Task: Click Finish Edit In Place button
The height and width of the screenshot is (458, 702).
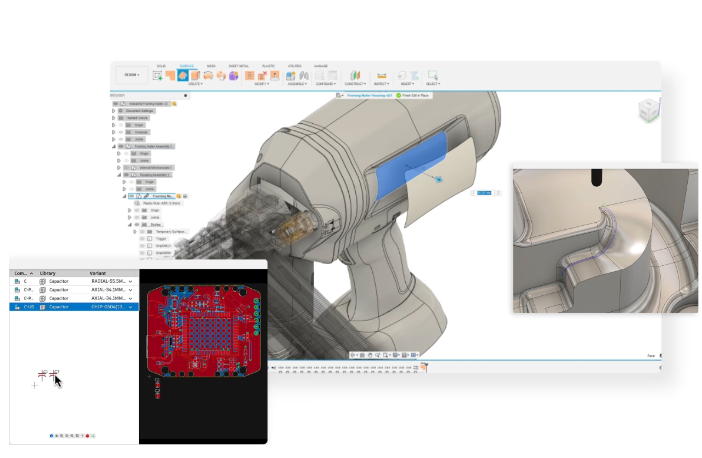Action: [x=415, y=95]
